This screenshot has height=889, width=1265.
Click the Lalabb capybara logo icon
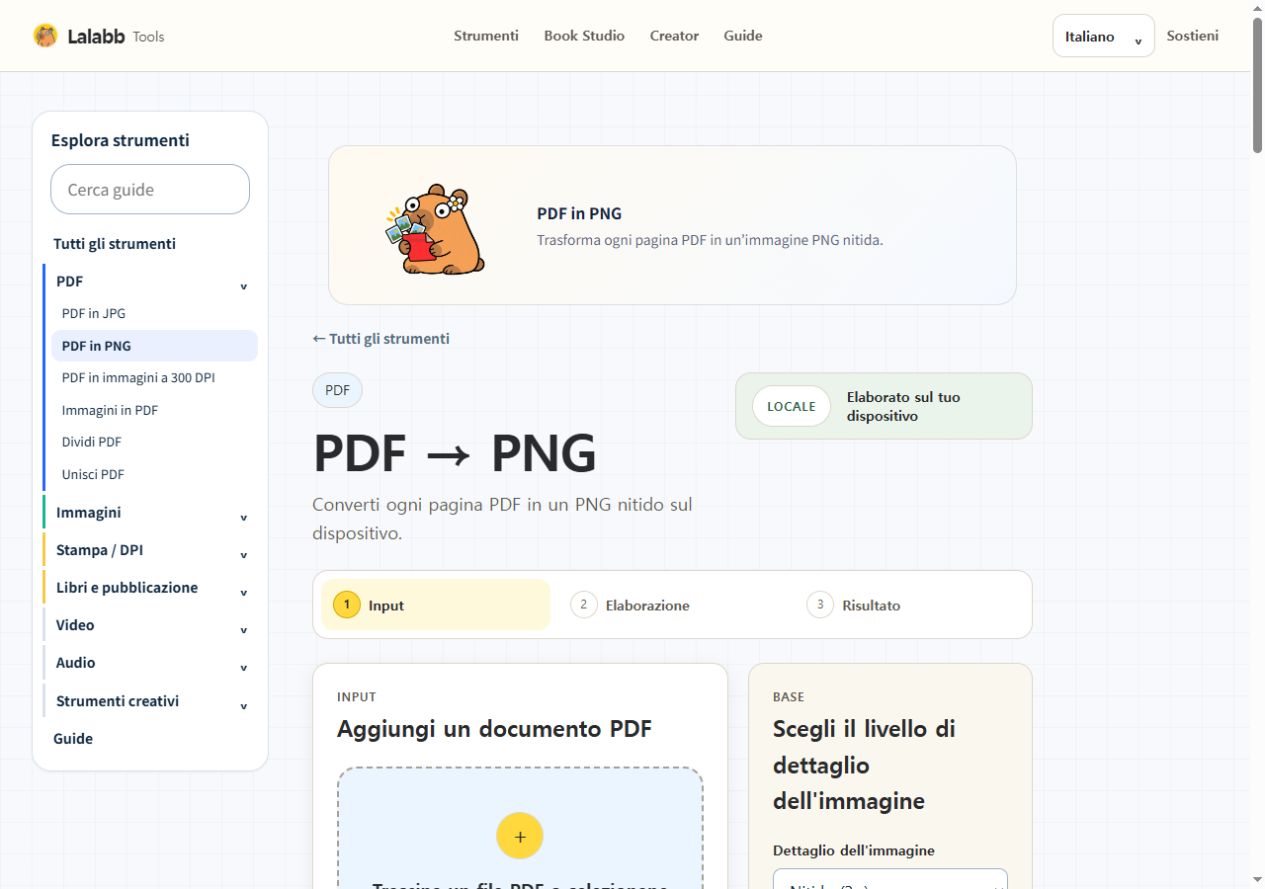click(x=45, y=36)
